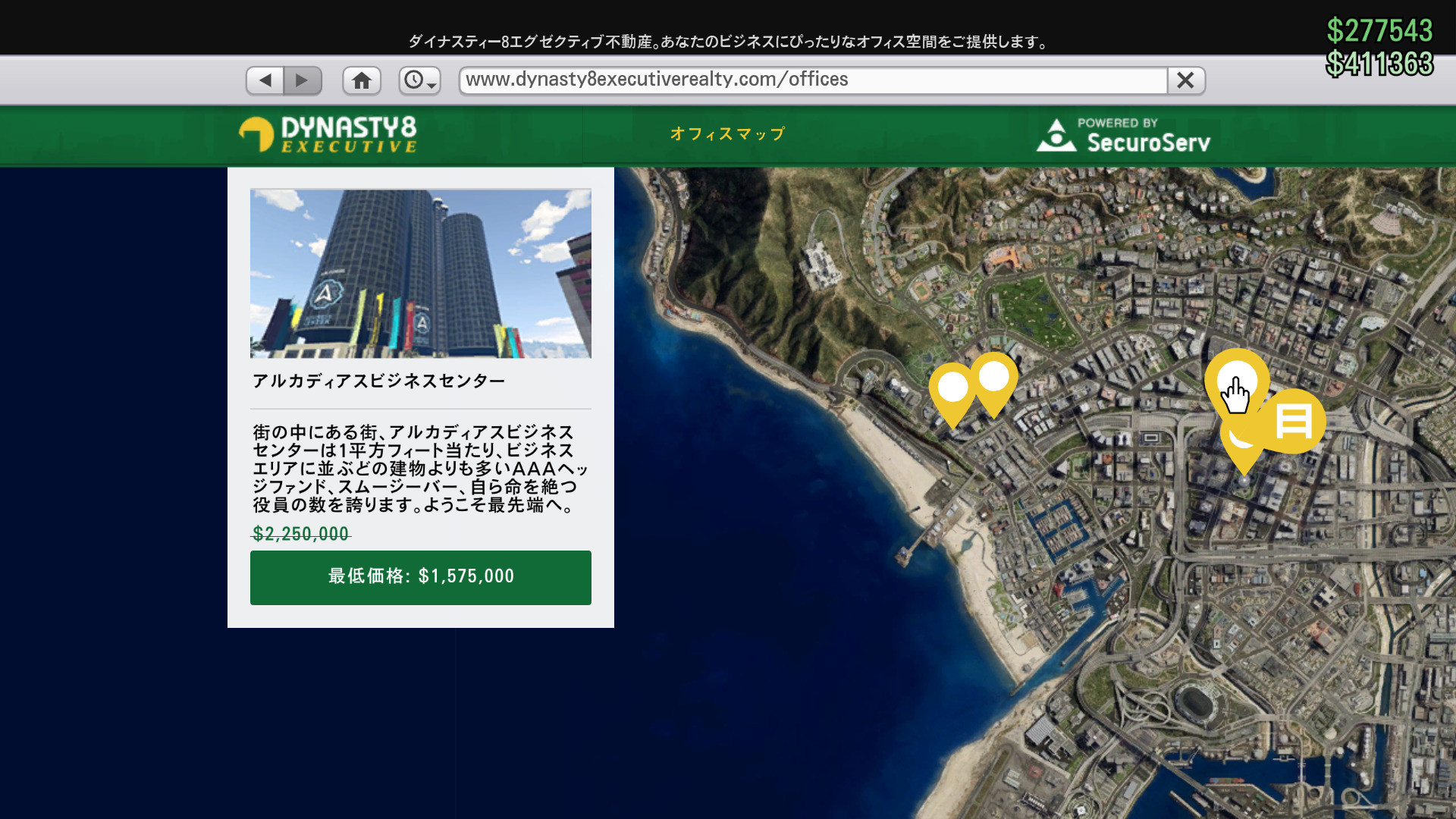
Task: Select the owned office building marker
Action: [1293, 422]
